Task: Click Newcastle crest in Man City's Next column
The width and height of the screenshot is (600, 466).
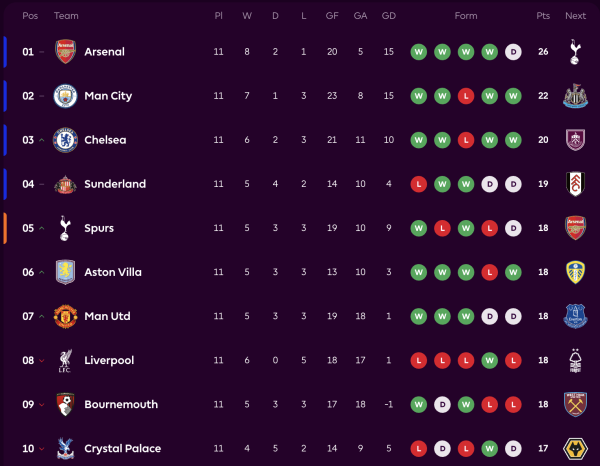Action: point(575,96)
